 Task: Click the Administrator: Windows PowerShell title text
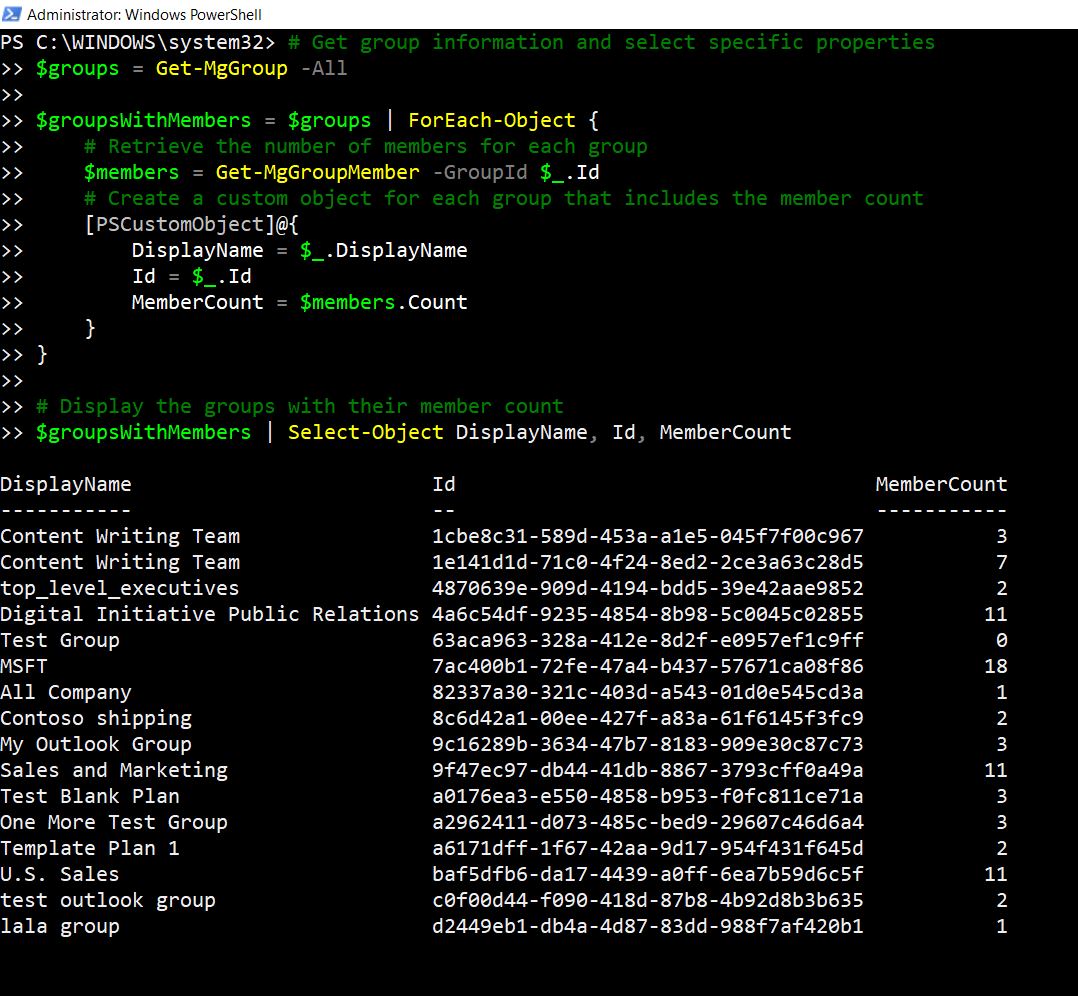145,15
